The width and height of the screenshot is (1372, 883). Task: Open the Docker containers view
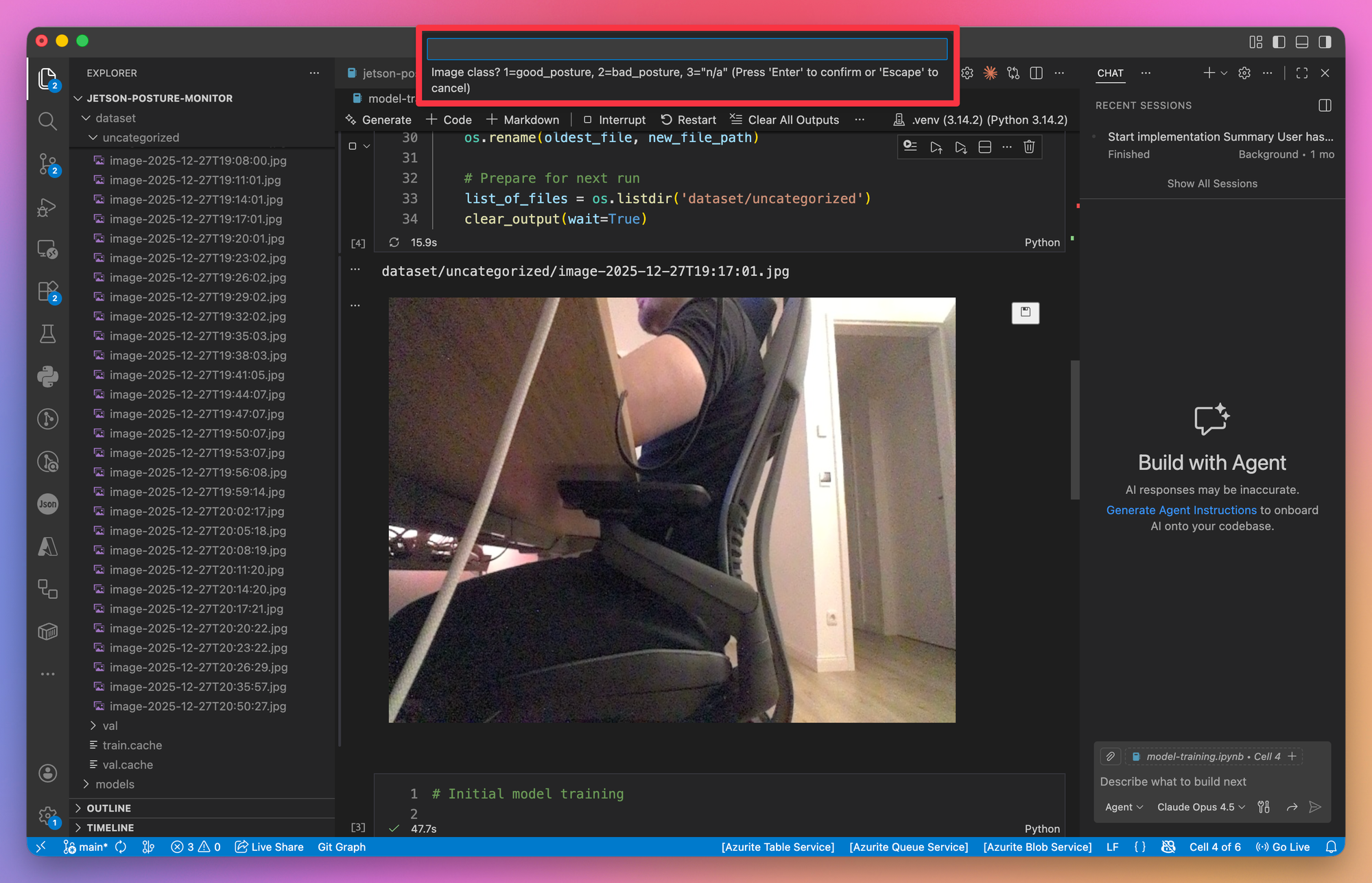click(47, 631)
